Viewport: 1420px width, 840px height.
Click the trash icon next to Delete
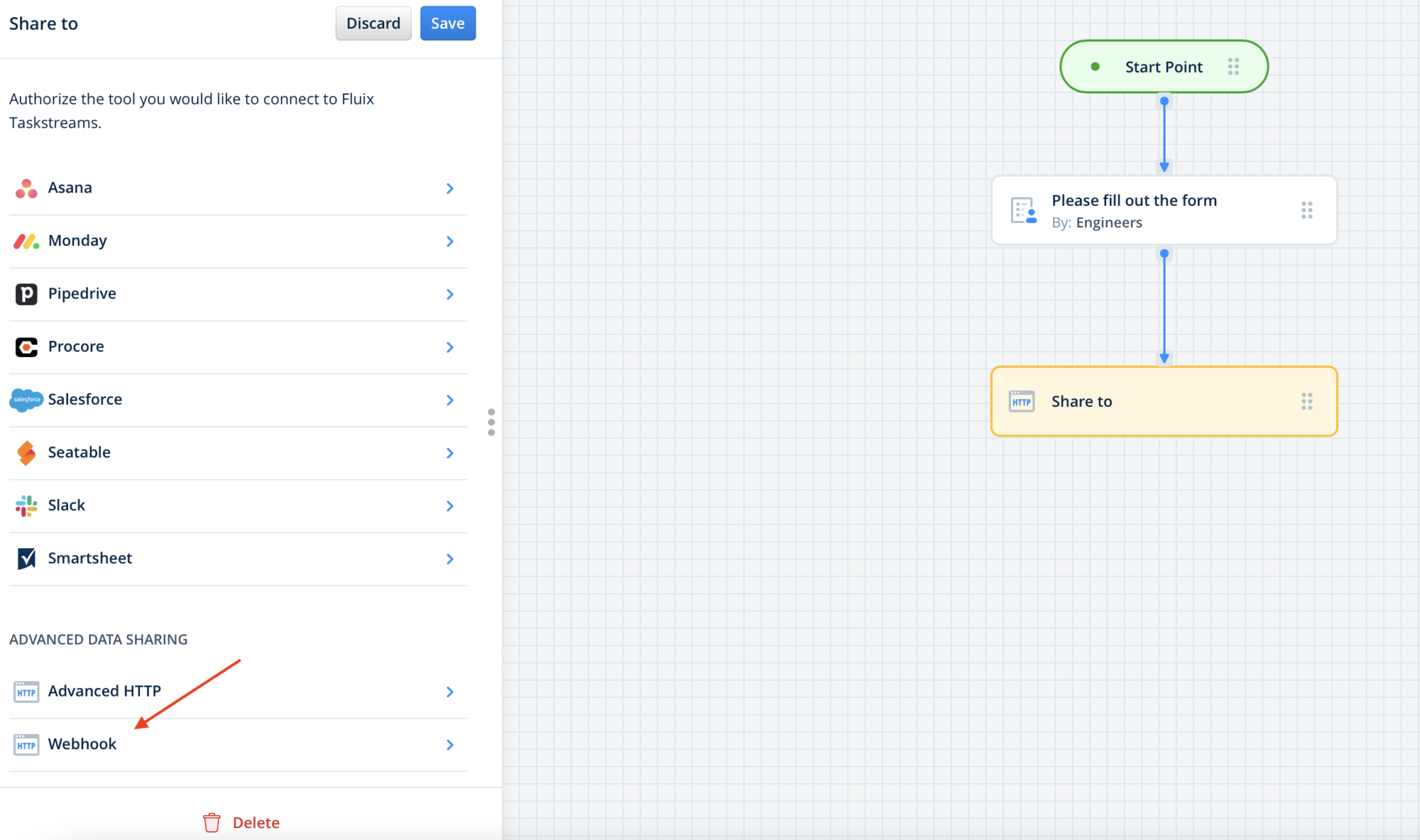pyautogui.click(x=211, y=823)
